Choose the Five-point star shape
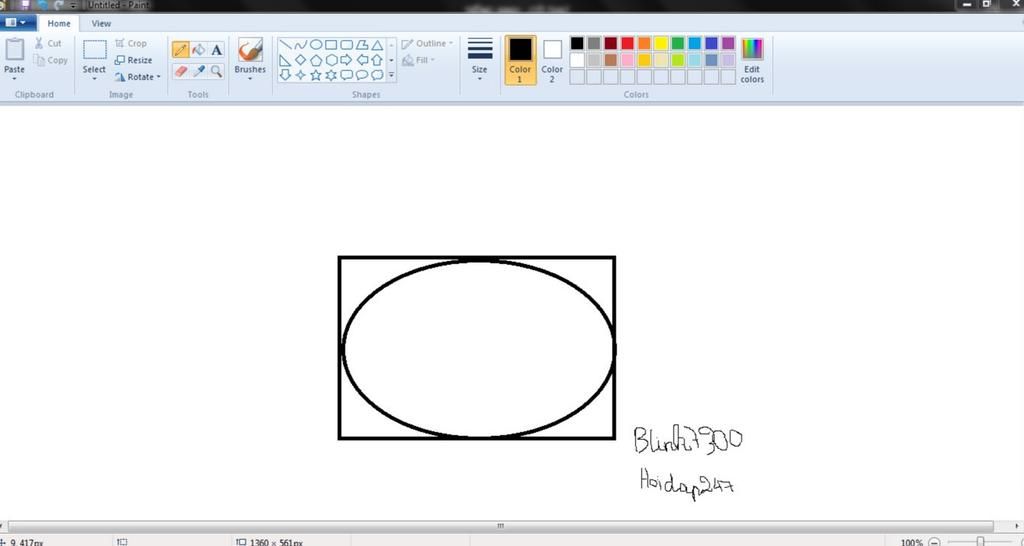1024x546 pixels. (x=316, y=75)
